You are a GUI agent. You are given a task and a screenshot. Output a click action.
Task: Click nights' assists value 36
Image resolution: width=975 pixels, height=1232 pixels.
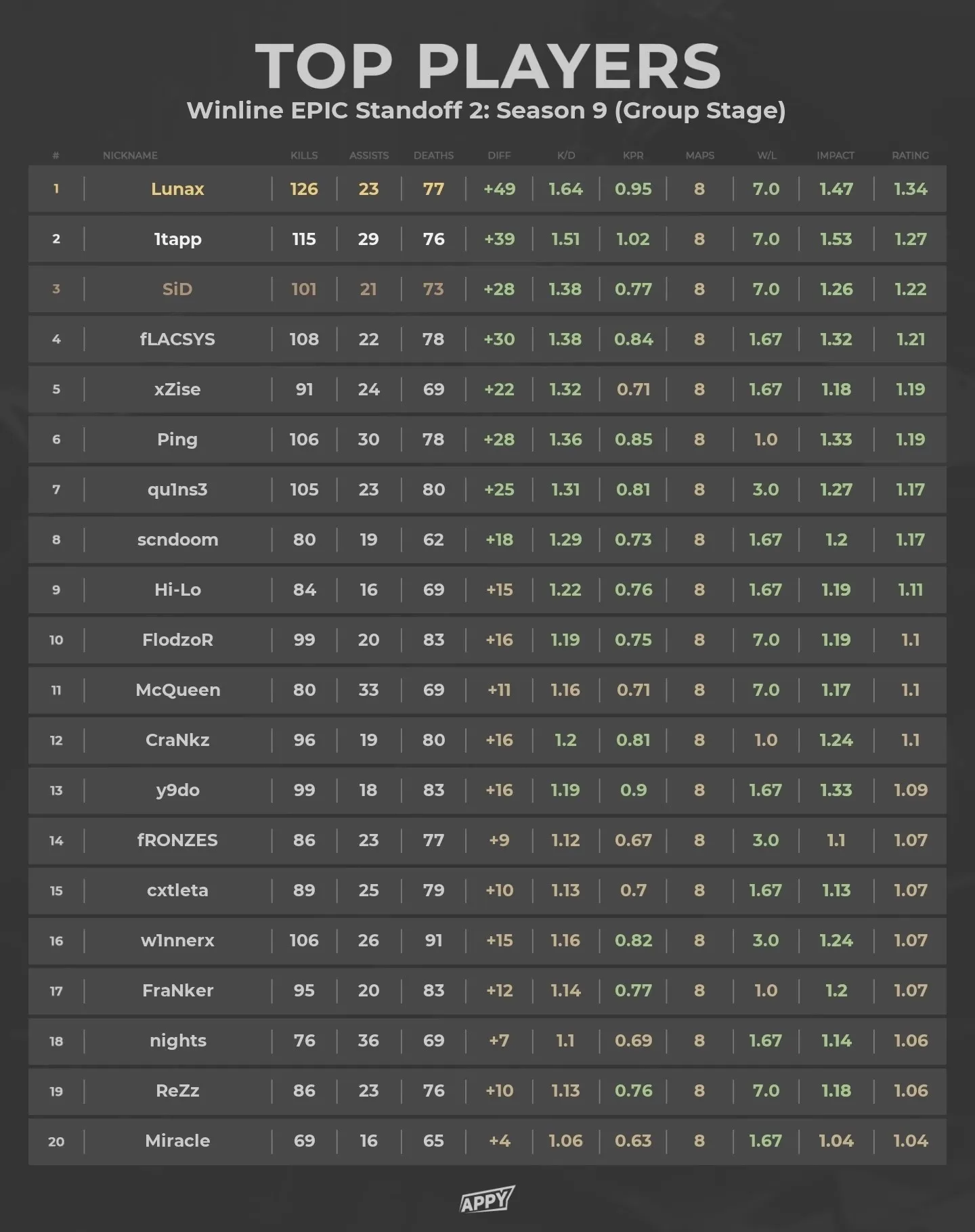pyautogui.click(x=369, y=1040)
